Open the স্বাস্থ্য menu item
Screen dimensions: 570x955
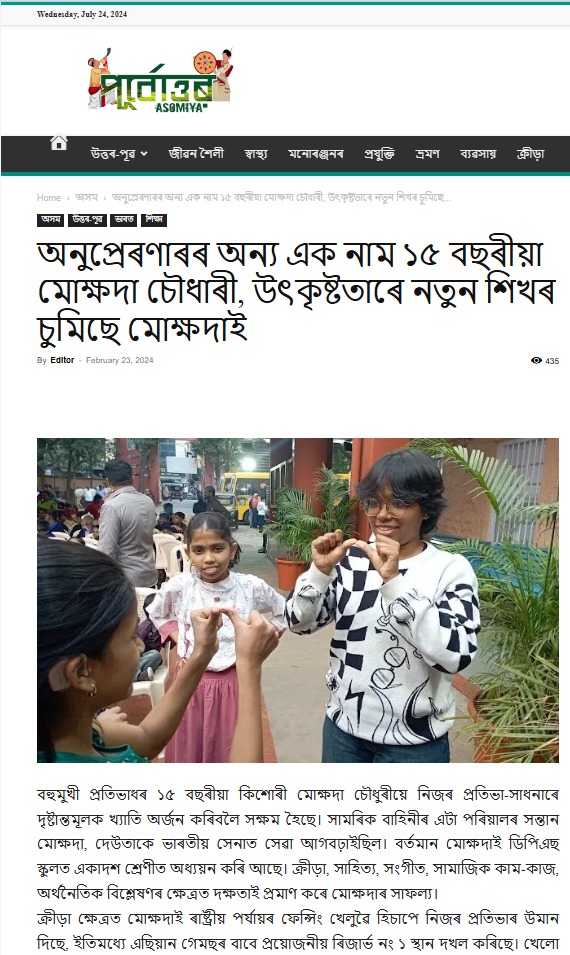[x=256, y=154]
